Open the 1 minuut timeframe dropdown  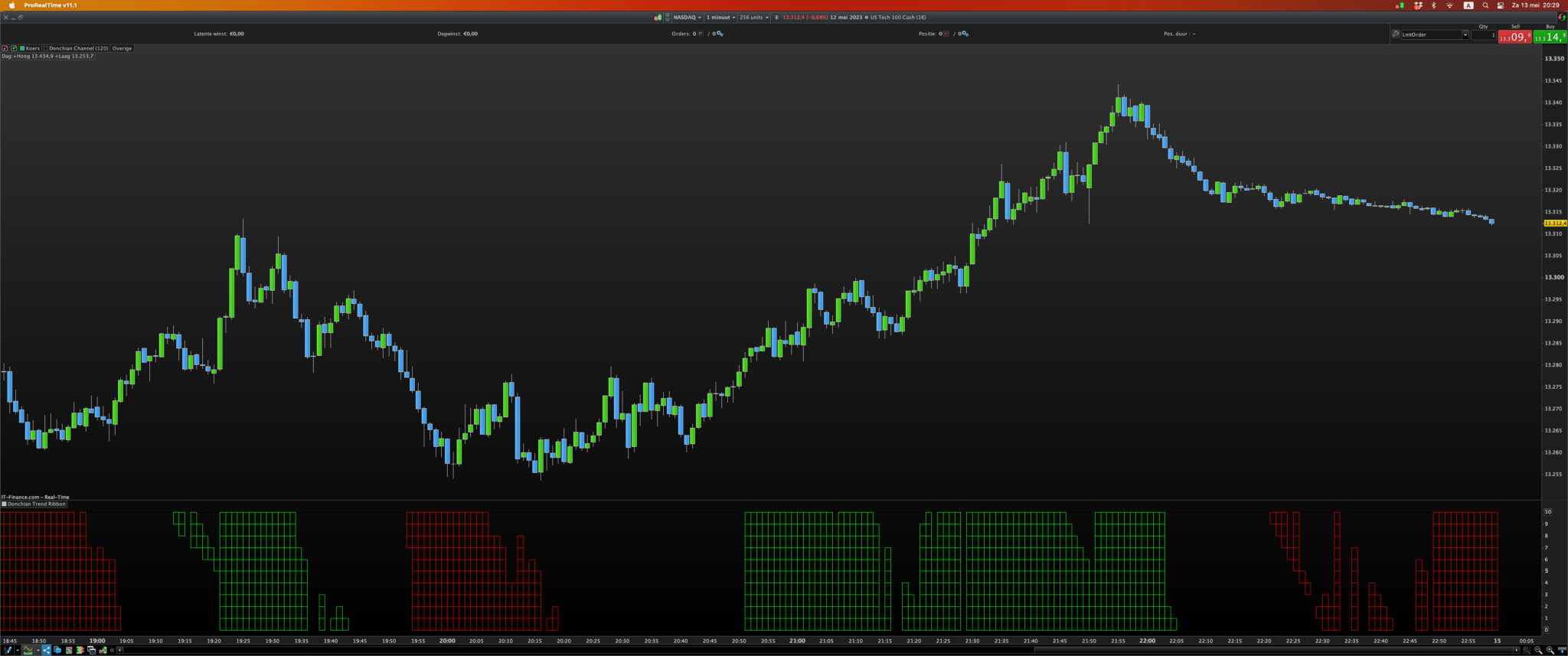(x=720, y=17)
